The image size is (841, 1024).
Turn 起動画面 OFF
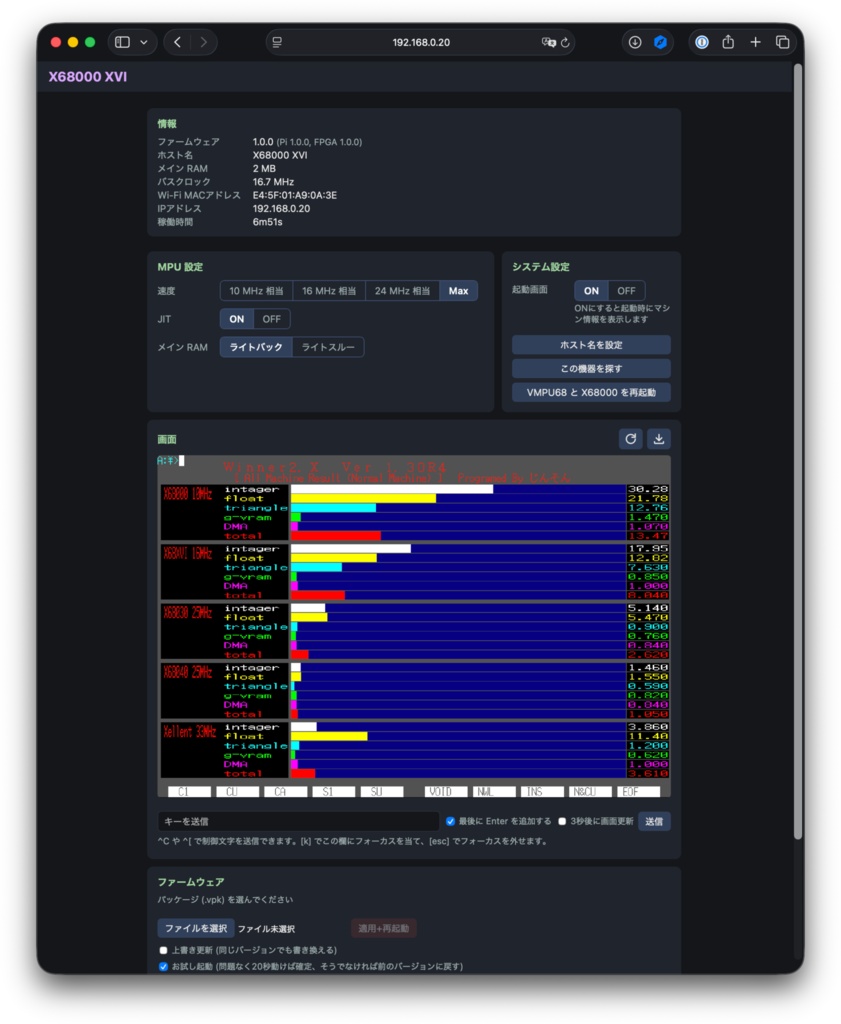[x=626, y=291]
